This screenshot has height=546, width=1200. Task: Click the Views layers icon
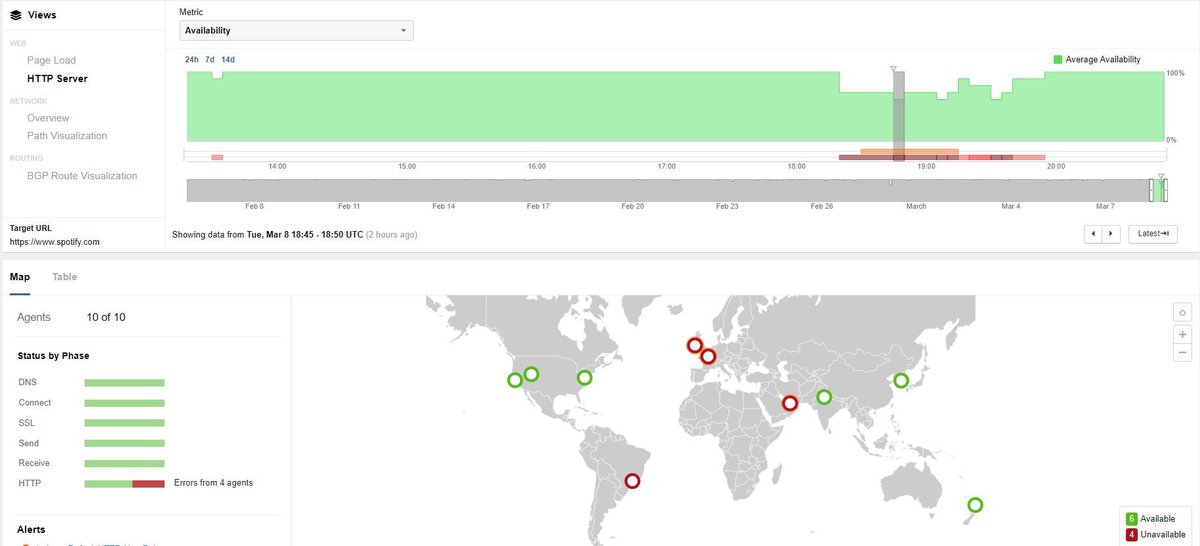[16, 15]
